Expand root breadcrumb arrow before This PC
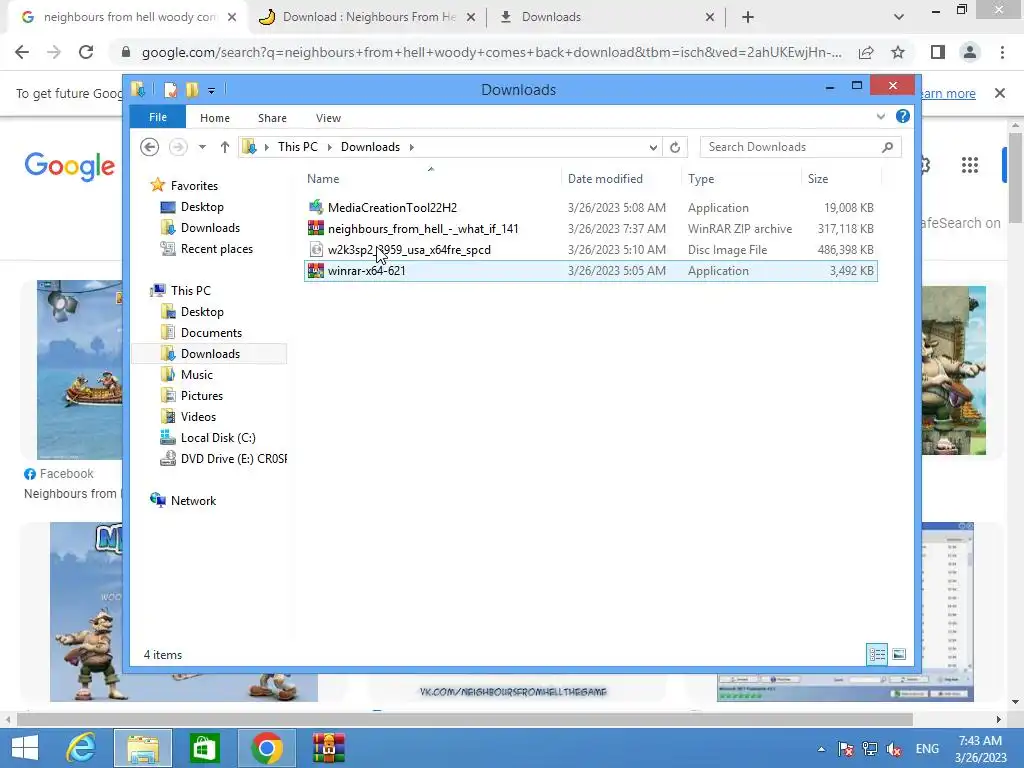 tap(266, 147)
